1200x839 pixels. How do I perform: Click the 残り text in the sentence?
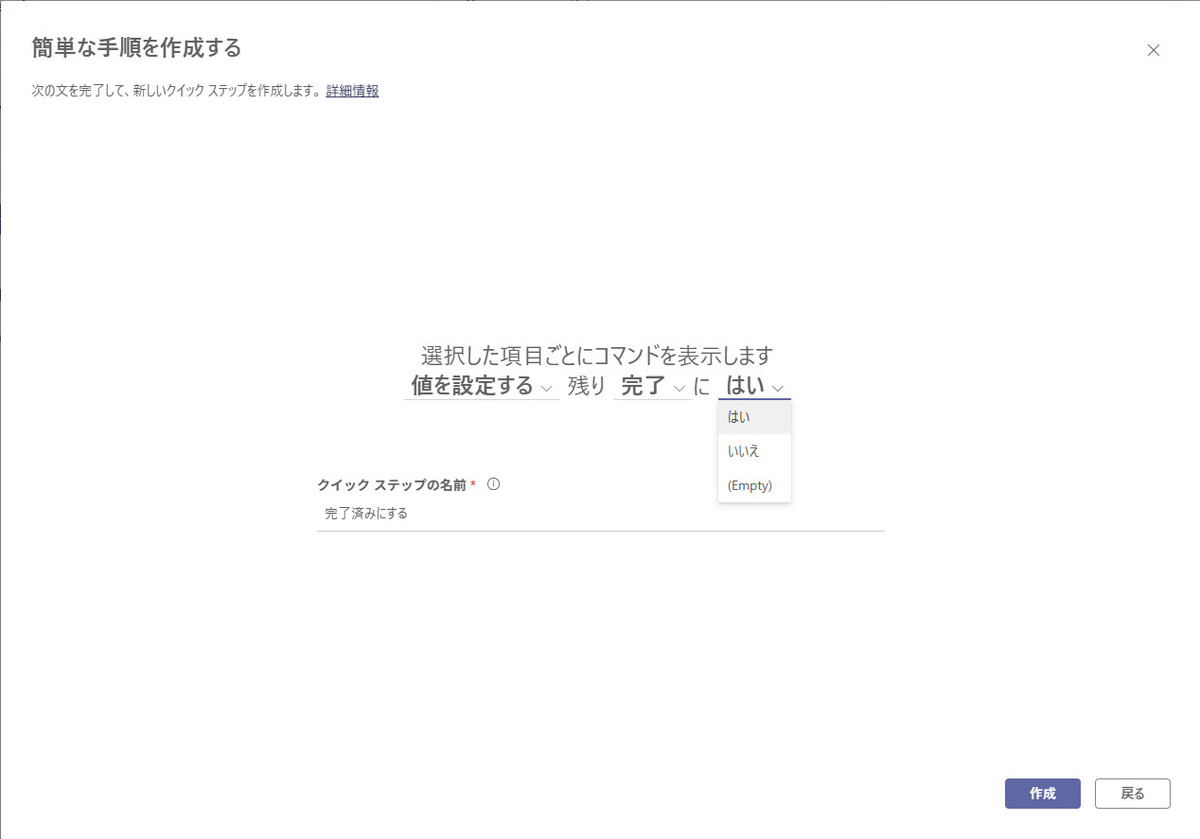[587, 386]
